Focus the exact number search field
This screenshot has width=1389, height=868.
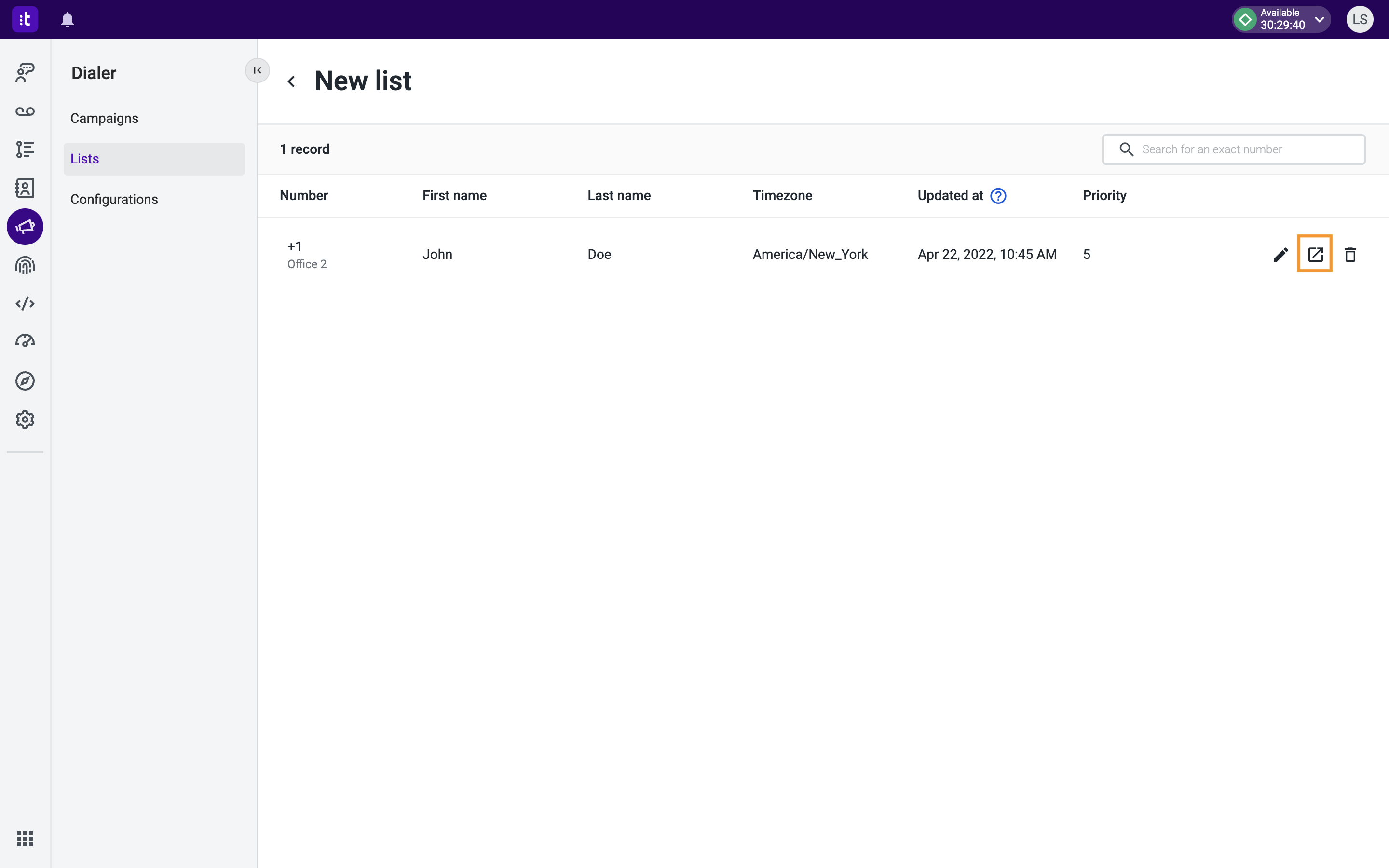tap(1233, 149)
